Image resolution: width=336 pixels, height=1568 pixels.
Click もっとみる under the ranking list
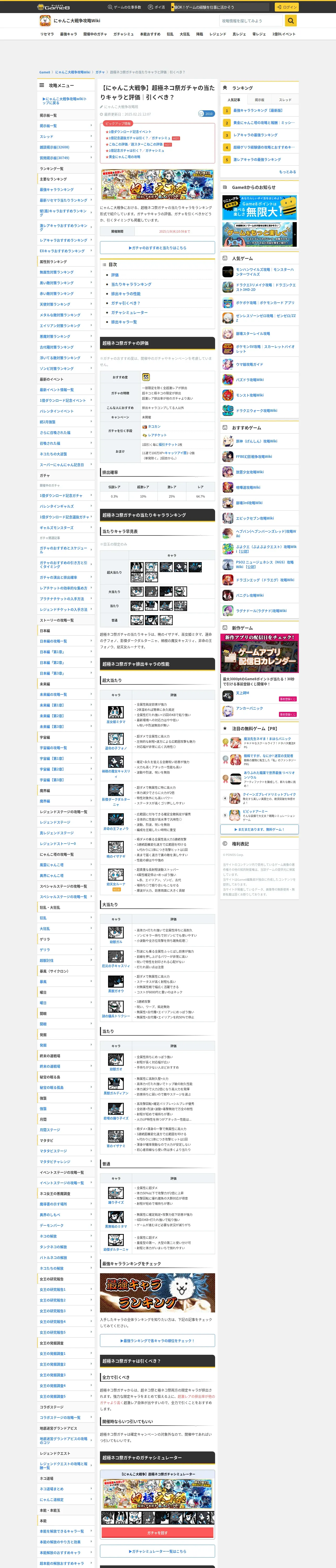tap(287, 172)
